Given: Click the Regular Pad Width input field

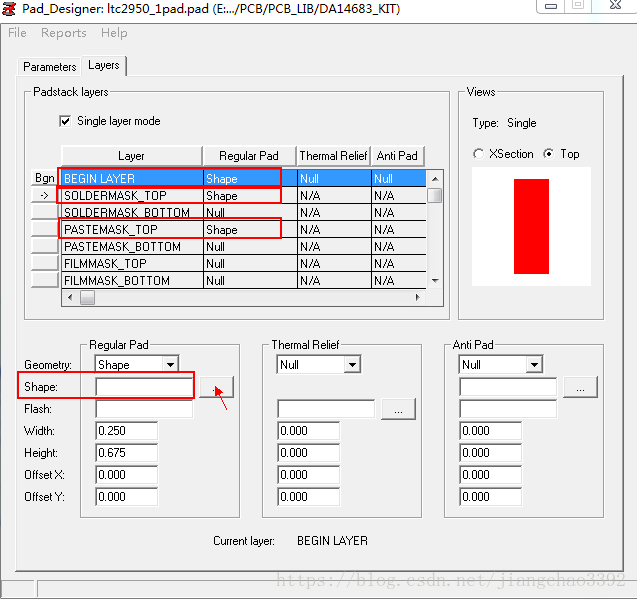Looking at the screenshot, I should pos(126,431).
